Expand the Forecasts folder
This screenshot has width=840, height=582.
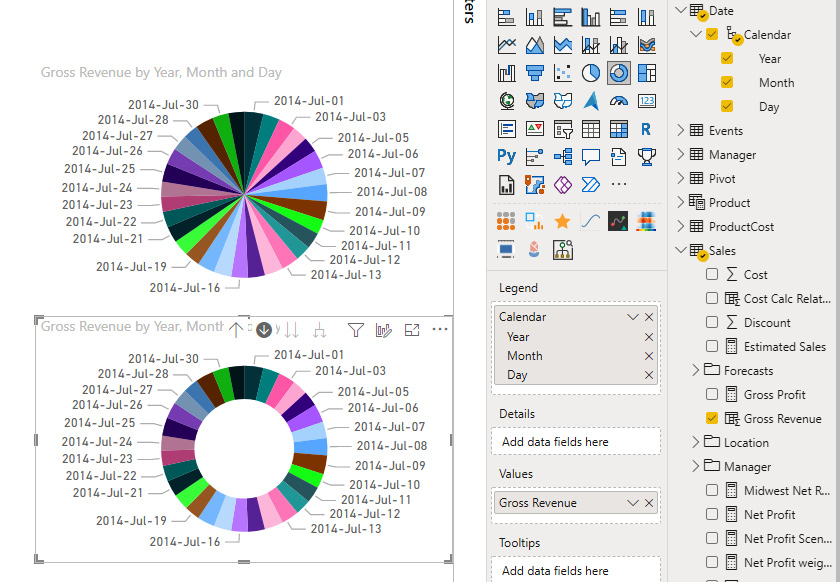coord(696,370)
